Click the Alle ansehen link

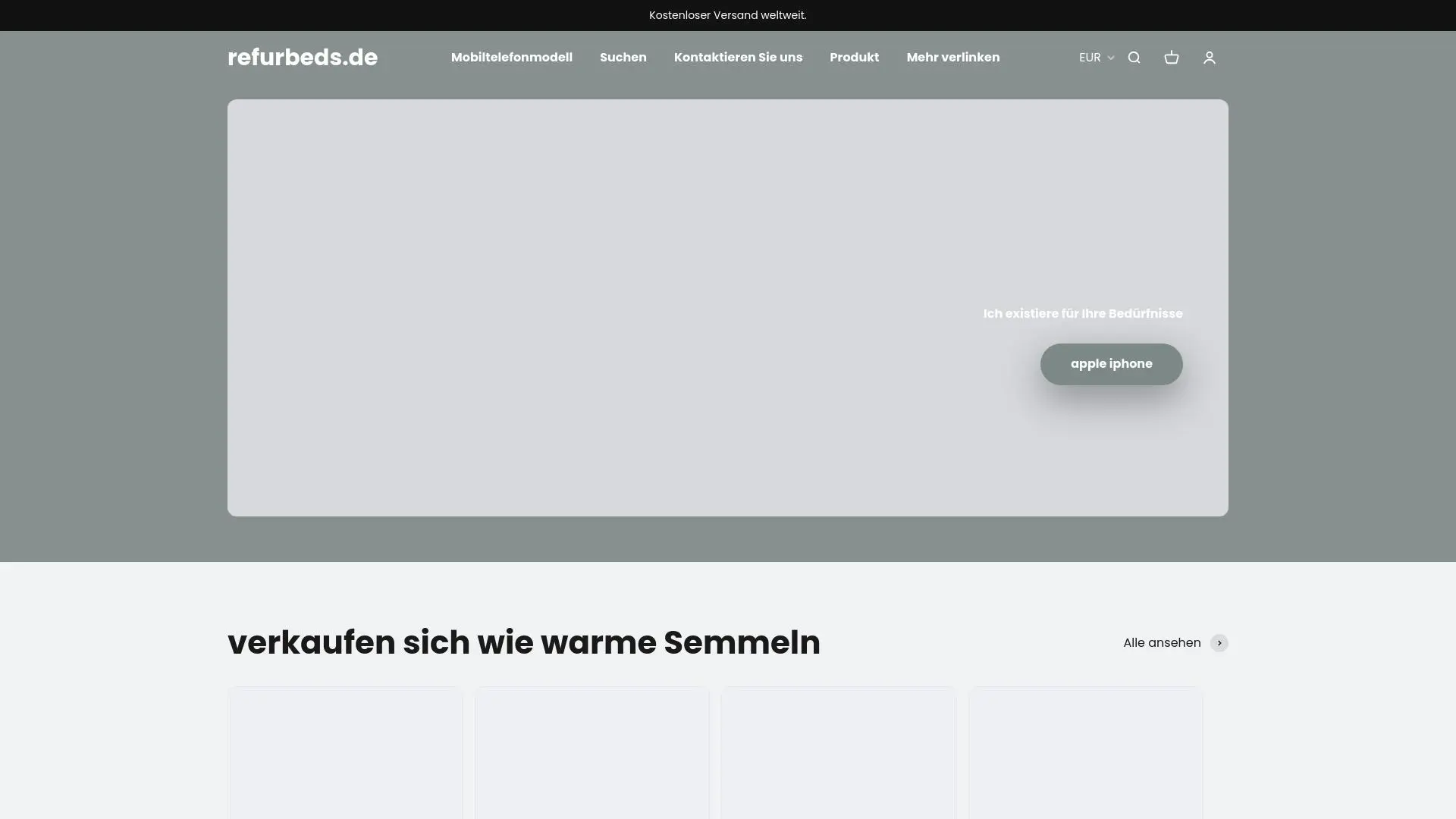[1162, 643]
